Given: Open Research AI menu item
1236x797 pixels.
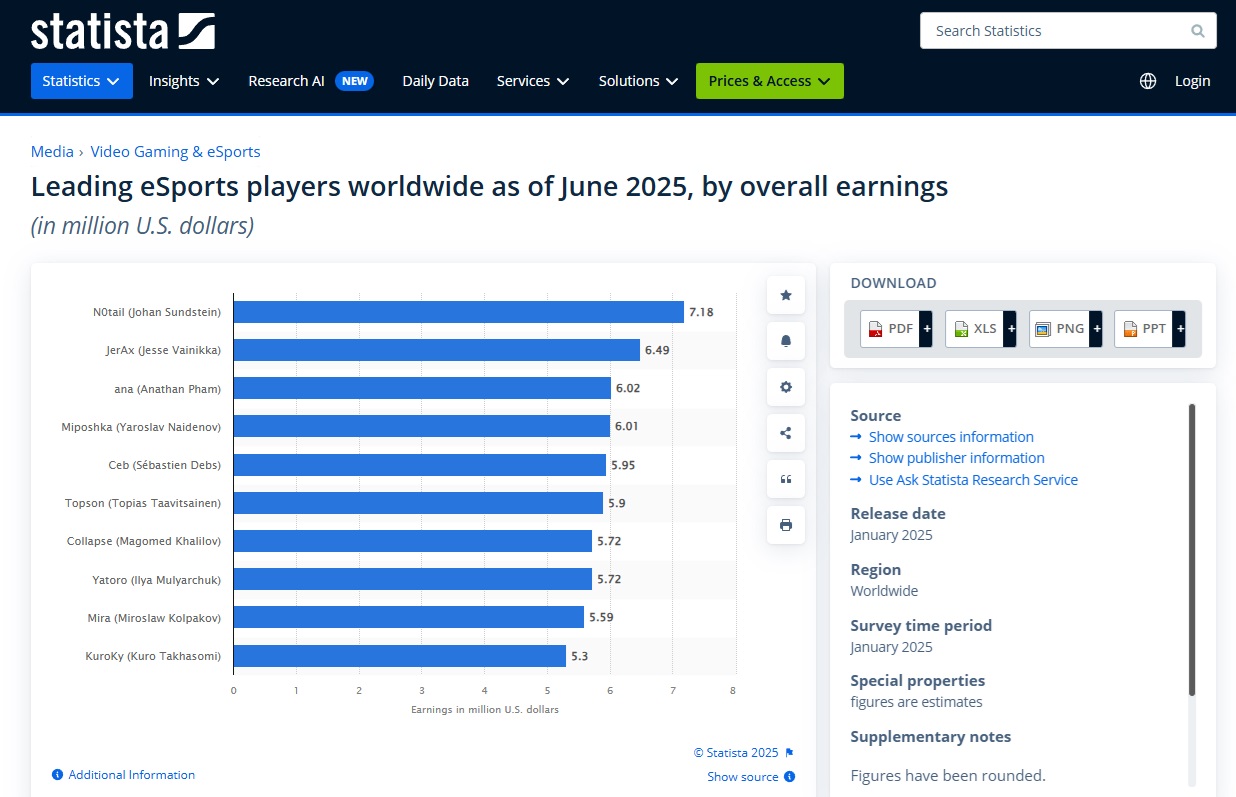Looking at the screenshot, I should click(x=311, y=81).
